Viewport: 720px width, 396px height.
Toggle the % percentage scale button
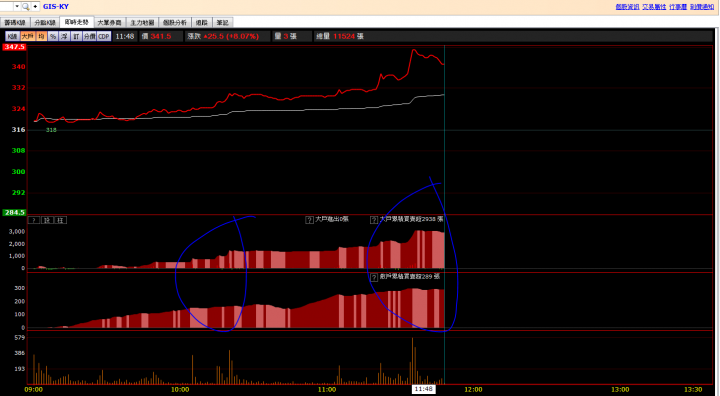click(53, 36)
